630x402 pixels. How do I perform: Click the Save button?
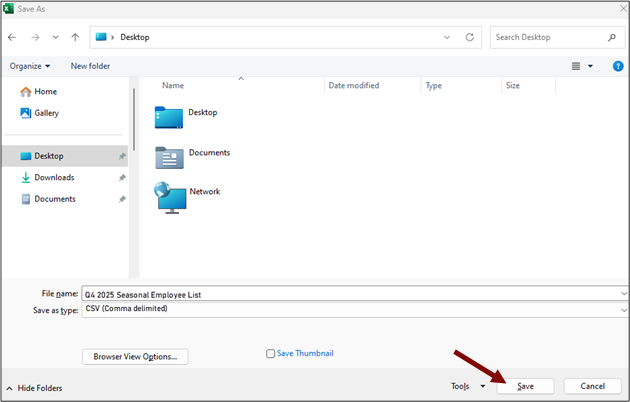pyautogui.click(x=525, y=386)
